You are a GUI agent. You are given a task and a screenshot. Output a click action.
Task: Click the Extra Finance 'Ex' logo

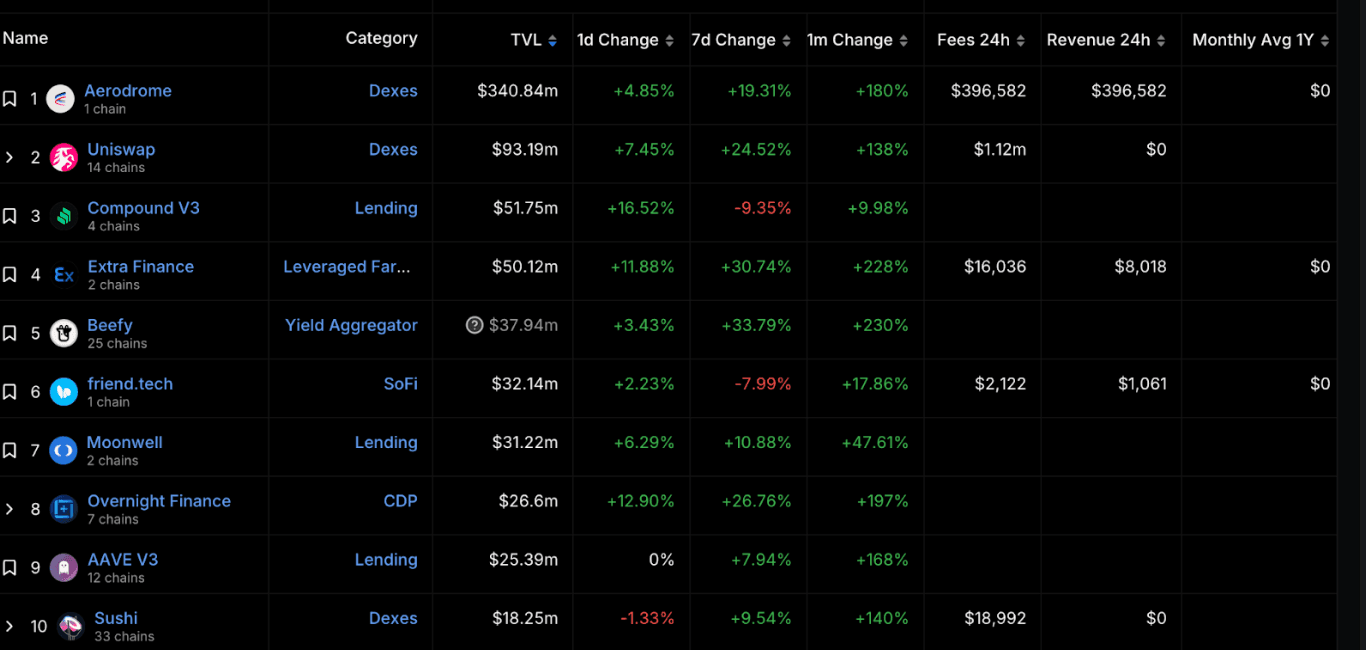coord(64,275)
